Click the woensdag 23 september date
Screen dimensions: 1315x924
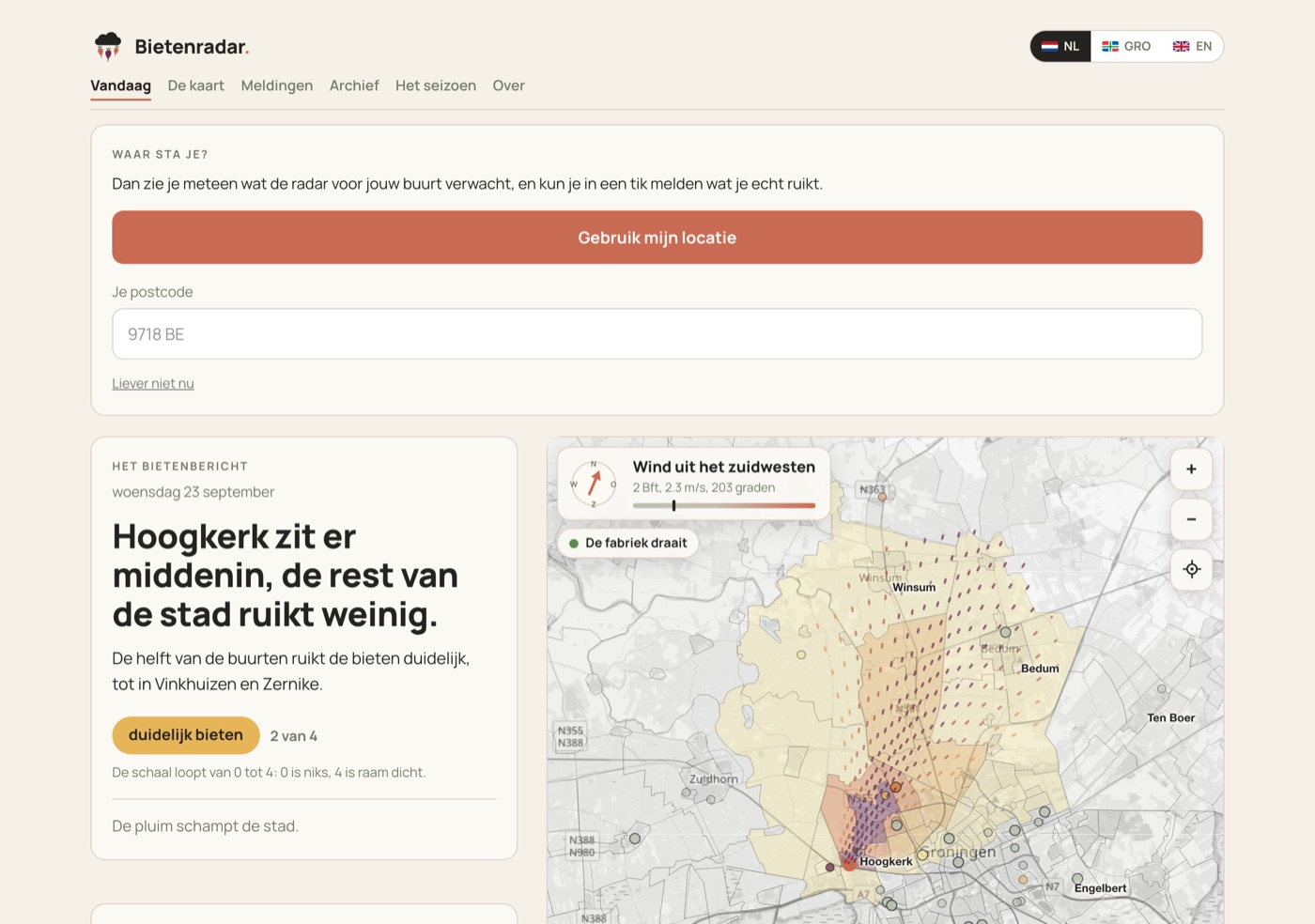point(193,492)
